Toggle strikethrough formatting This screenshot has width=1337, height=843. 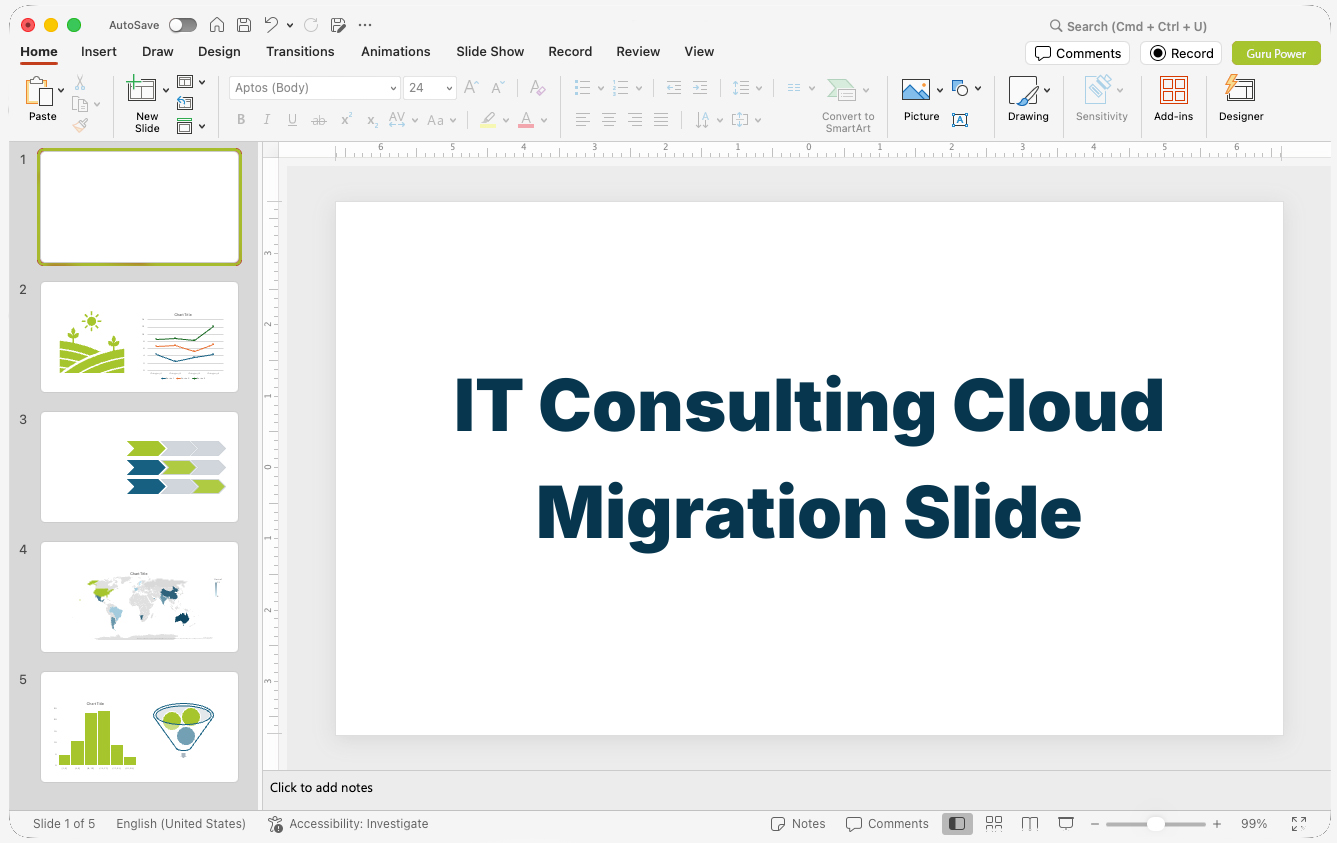pos(319,120)
